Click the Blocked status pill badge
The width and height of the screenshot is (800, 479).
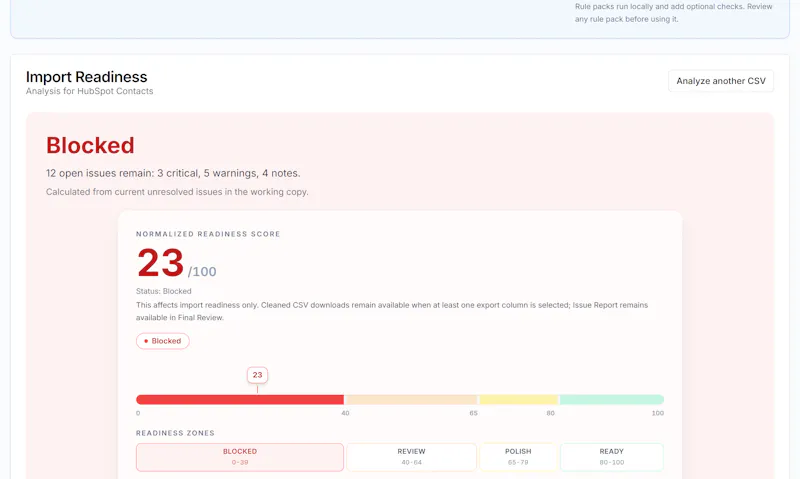(163, 341)
